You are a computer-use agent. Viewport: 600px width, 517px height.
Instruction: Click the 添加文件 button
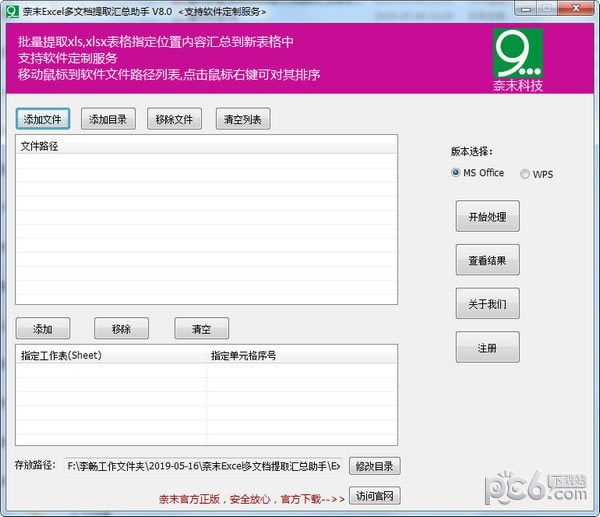tap(43, 119)
